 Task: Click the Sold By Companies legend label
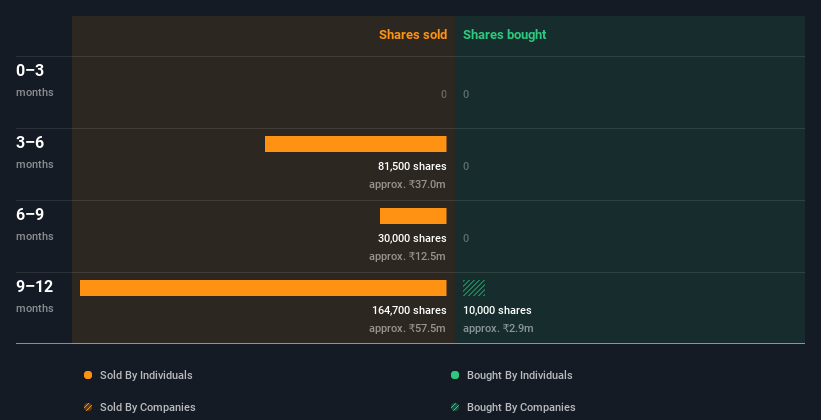point(148,407)
